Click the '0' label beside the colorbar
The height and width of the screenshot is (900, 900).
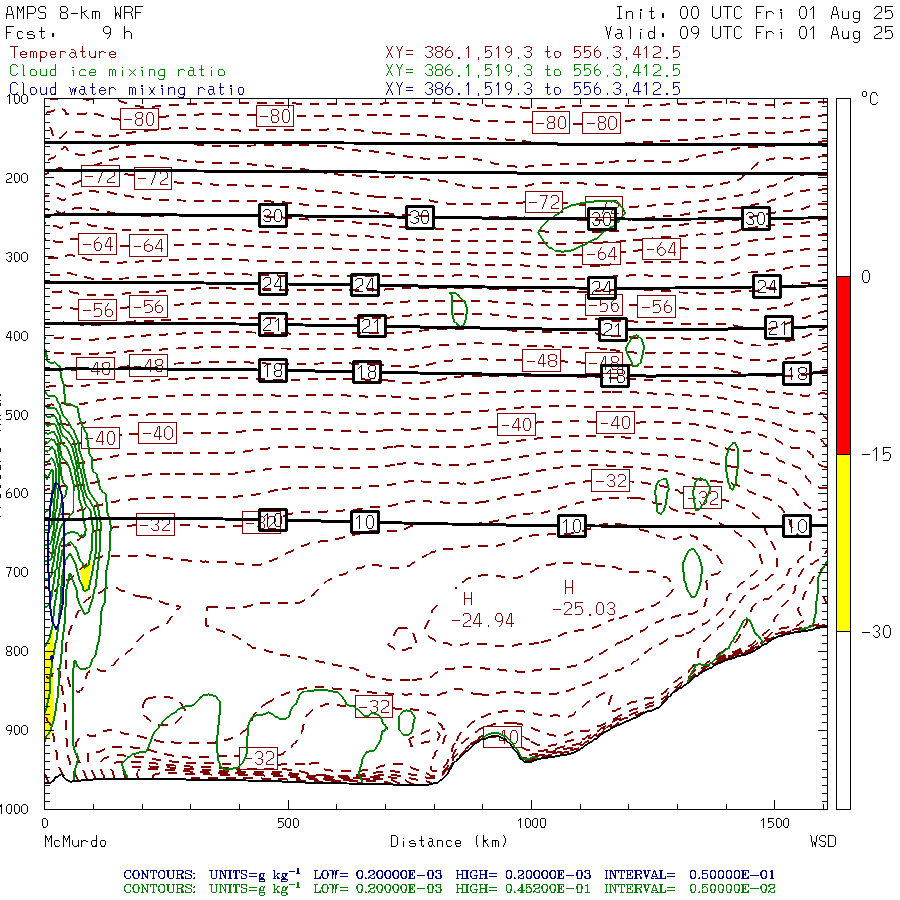[x=866, y=277]
